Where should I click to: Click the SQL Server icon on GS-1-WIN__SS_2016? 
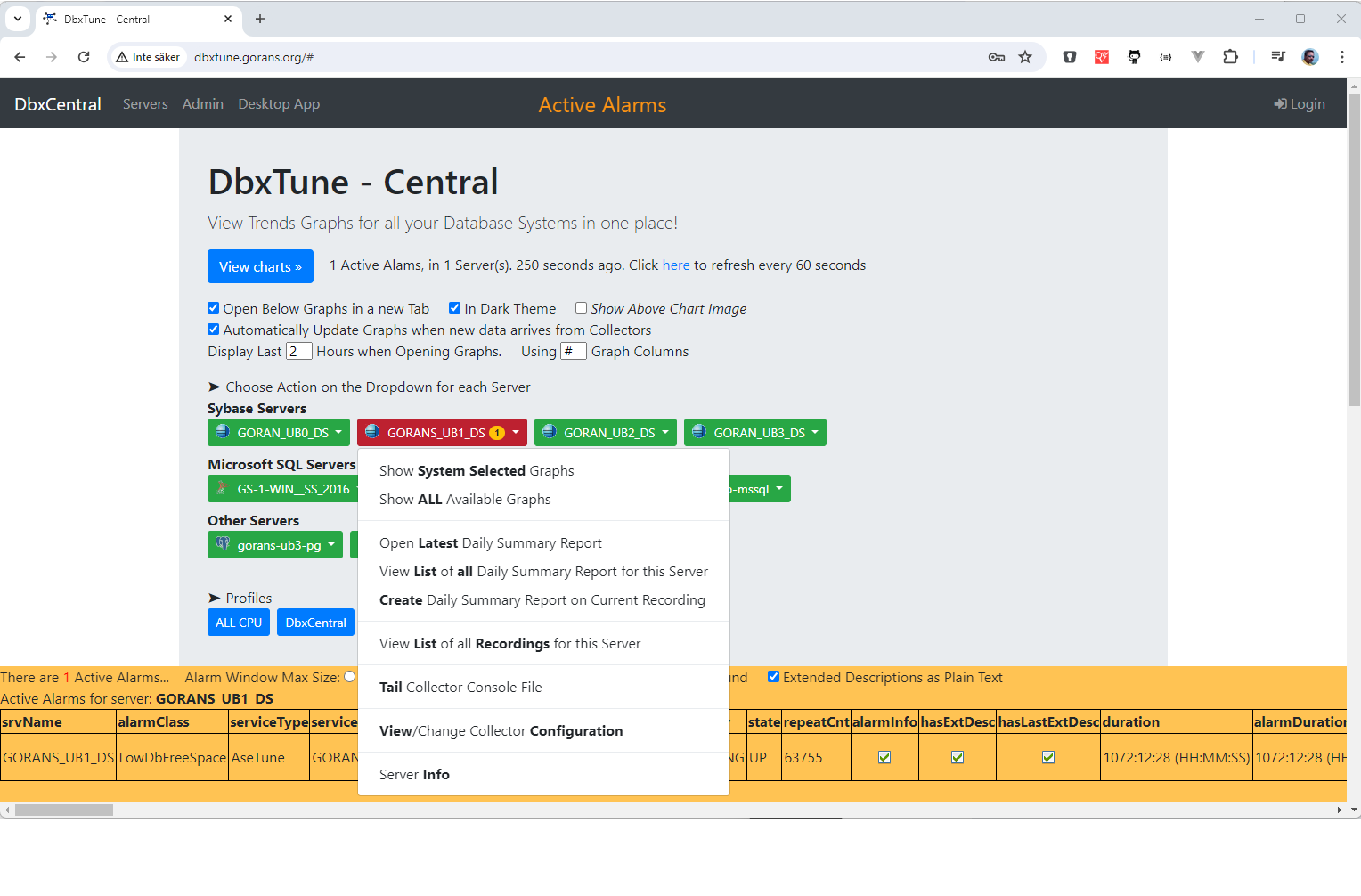point(223,488)
